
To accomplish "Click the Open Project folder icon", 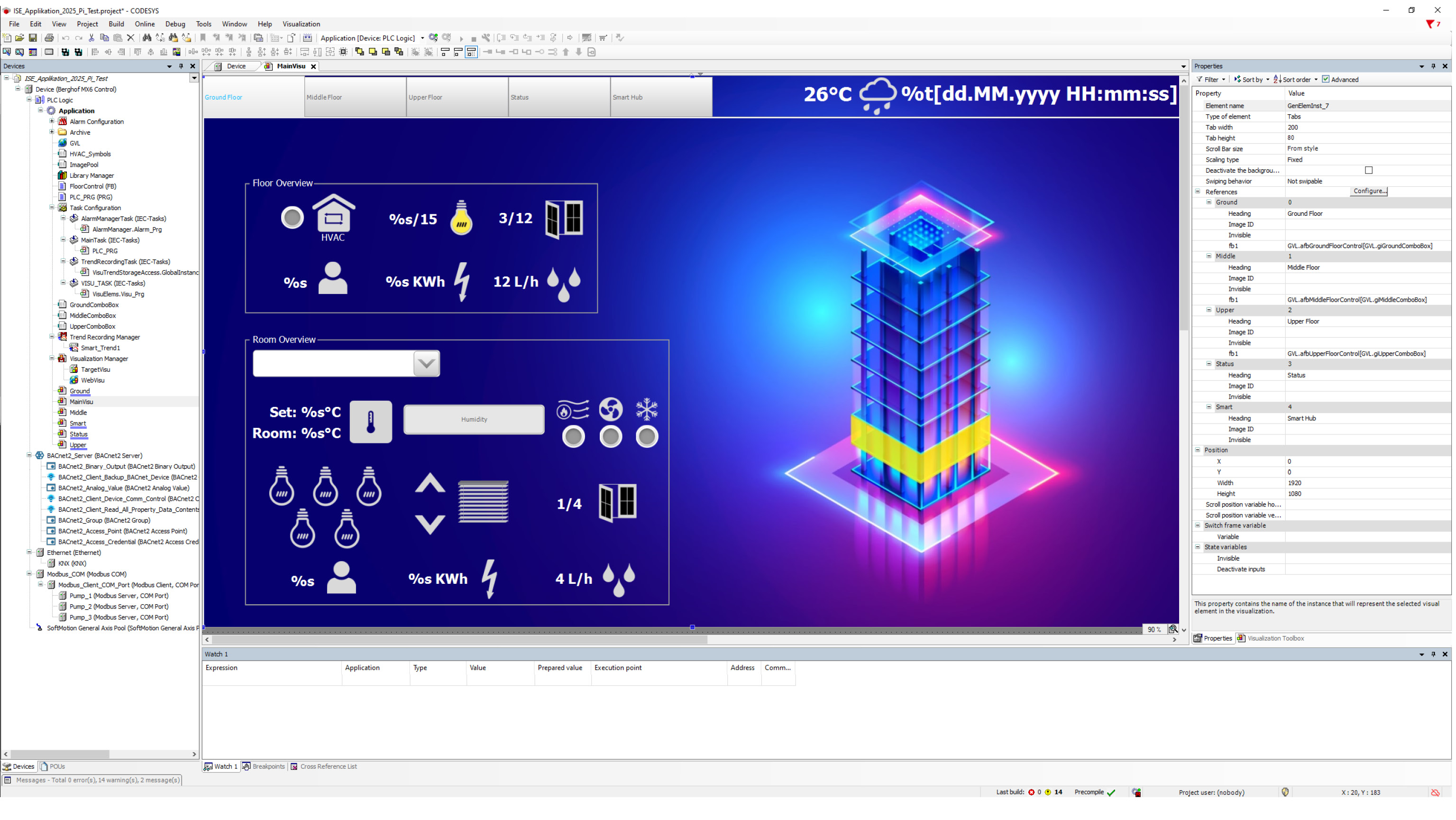I will tap(20, 38).
